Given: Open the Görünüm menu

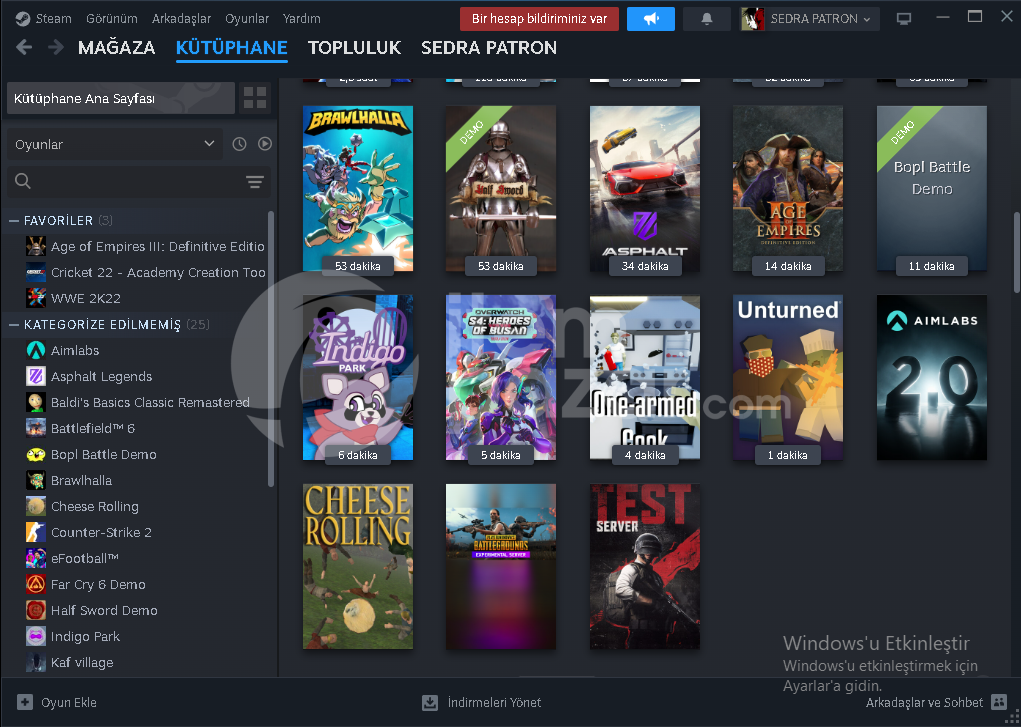Looking at the screenshot, I should tap(111, 18).
